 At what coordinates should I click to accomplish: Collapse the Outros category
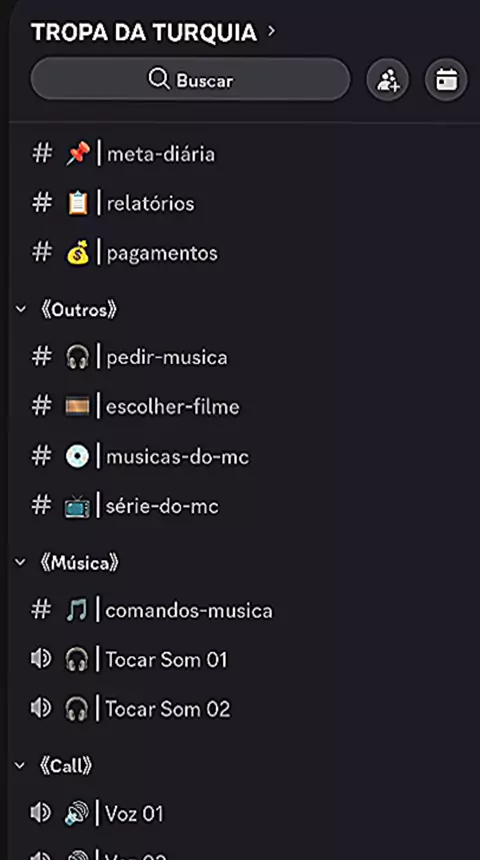(x=21, y=310)
